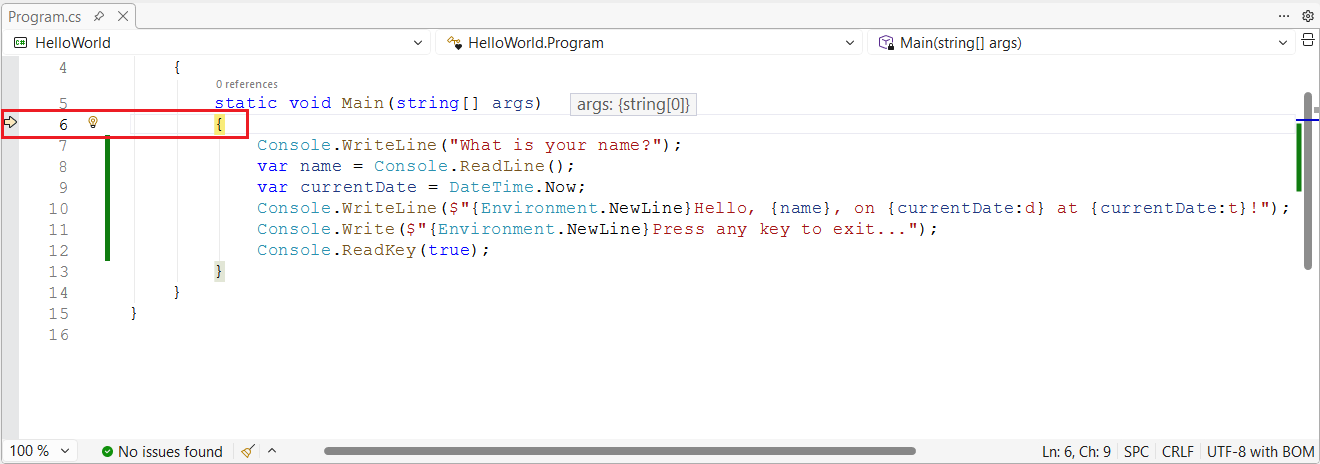Click "ReadKey" on line 12
Viewport: 1320px width, 464px height.
click(379, 250)
